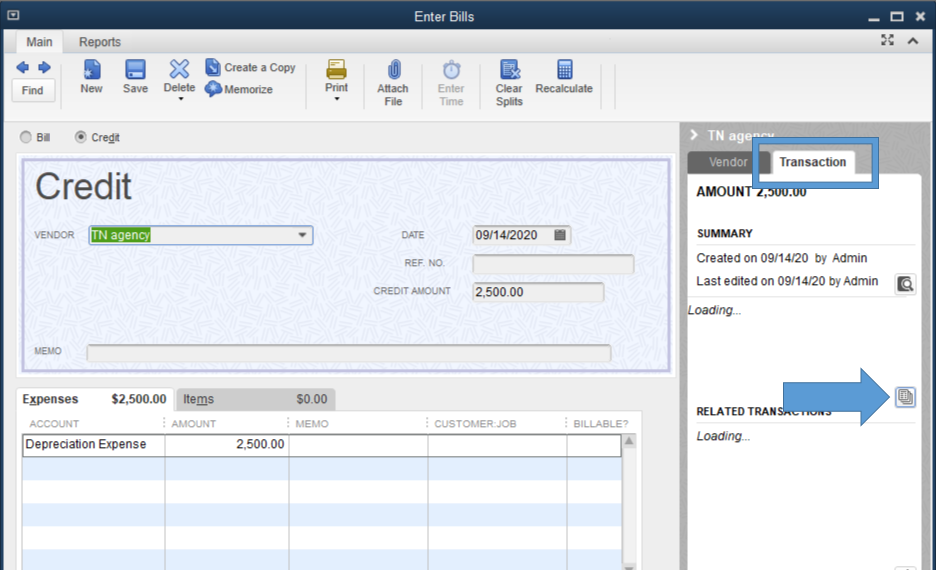Image resolution: width=936 pixels, height=570 pixels.
Task: Click the Billable? column header
Action: pyautogui.click(x=601, y=424)
